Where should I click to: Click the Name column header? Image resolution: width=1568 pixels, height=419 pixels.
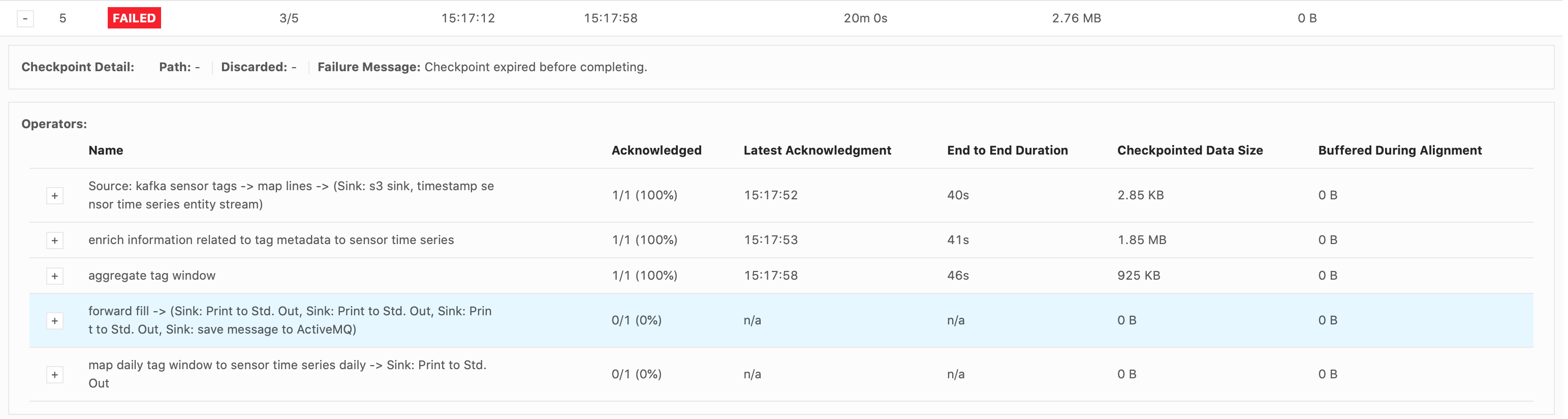point(106,151)
